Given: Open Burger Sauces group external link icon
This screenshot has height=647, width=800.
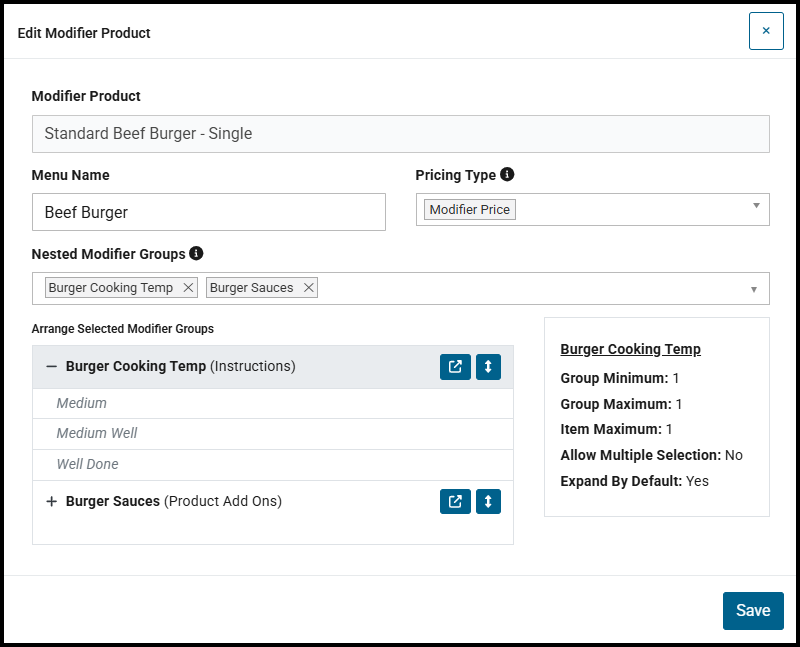Looking at the screenshot, I should (455, 502).
